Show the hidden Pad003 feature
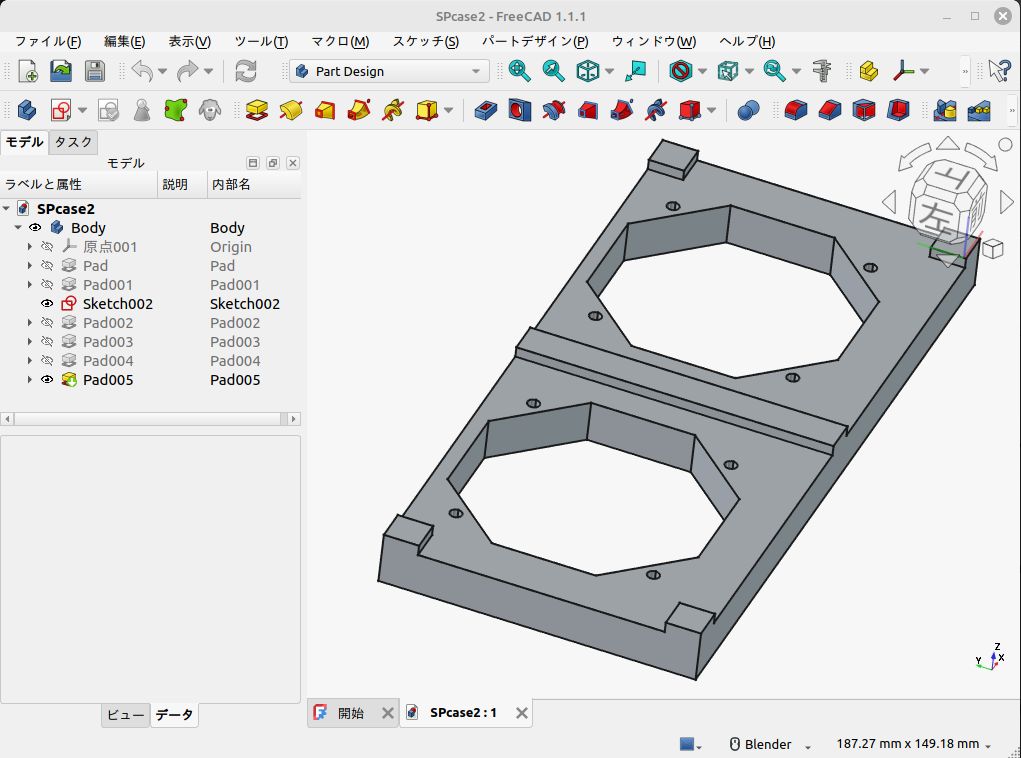 [47, 341]
